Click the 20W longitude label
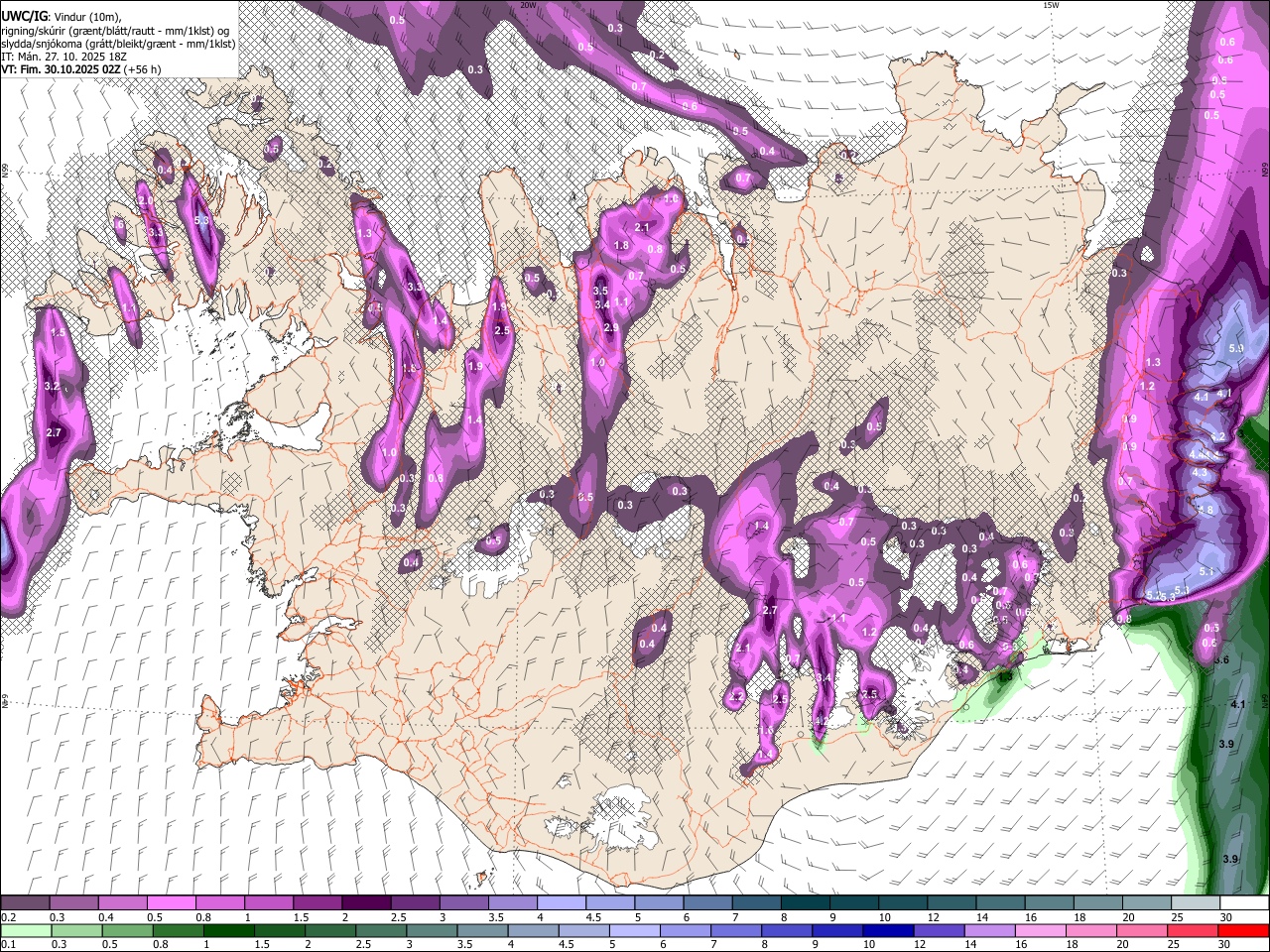Image resolution: width=1270 pixels, height=952 pixels. click(x=528, y=5)
